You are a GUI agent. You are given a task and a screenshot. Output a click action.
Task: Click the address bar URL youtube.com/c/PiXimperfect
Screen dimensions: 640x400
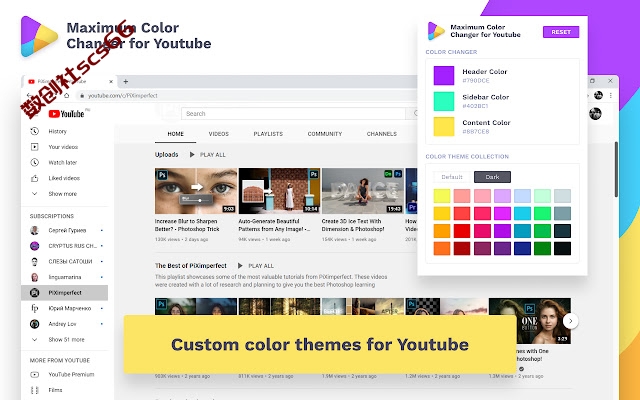pos(123,96)
